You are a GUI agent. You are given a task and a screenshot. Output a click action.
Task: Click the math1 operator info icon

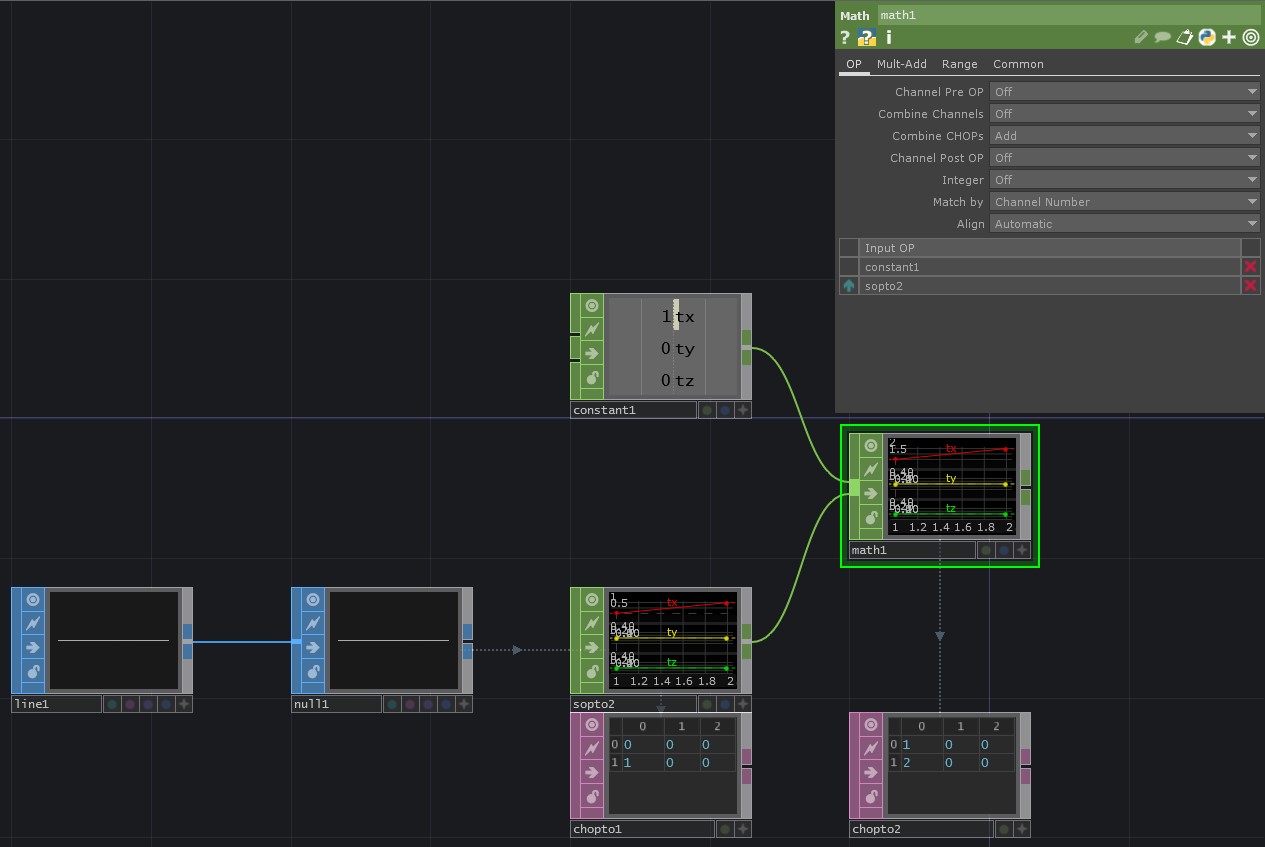(x=888, y=38)
